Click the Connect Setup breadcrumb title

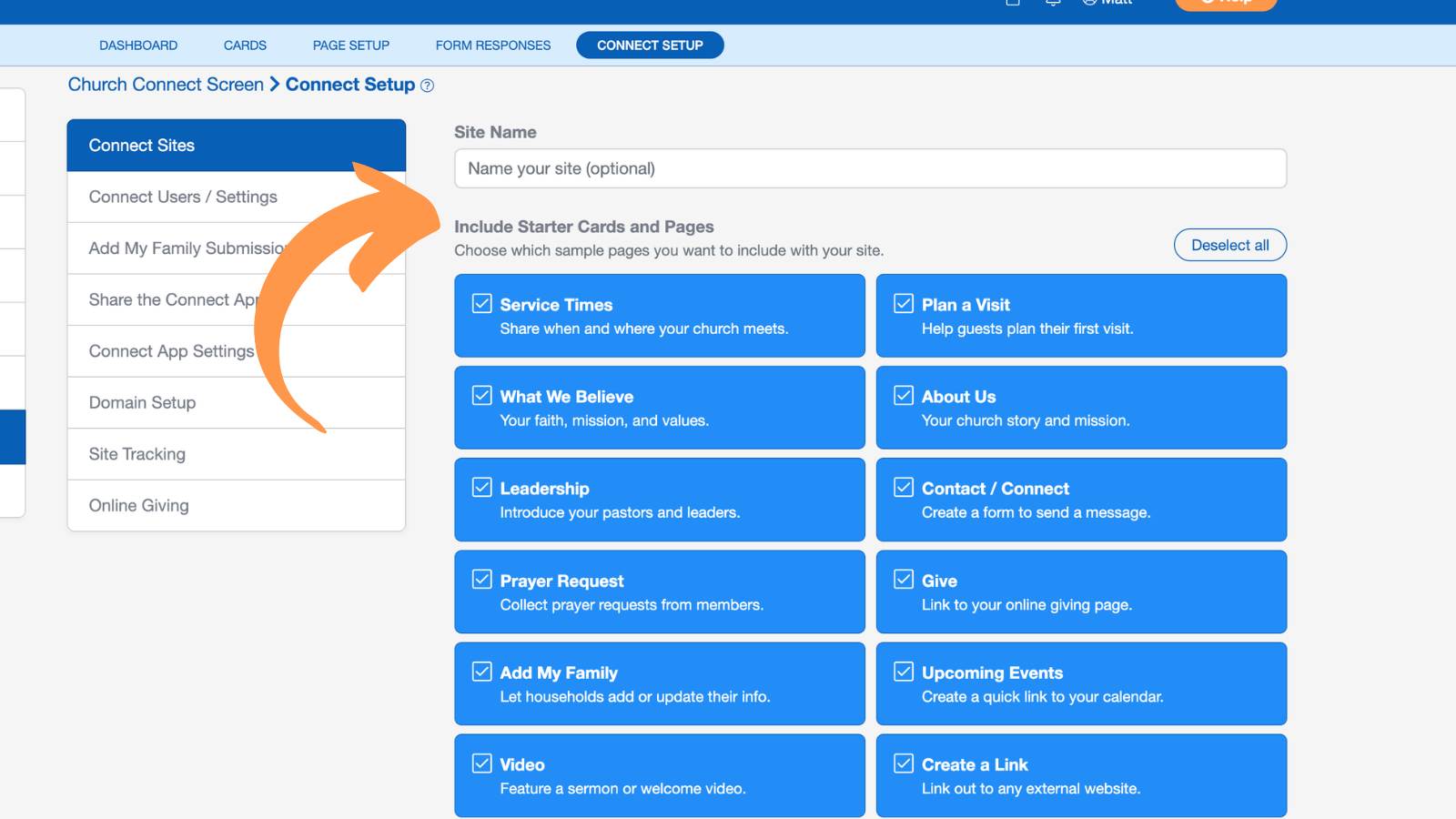350,85
